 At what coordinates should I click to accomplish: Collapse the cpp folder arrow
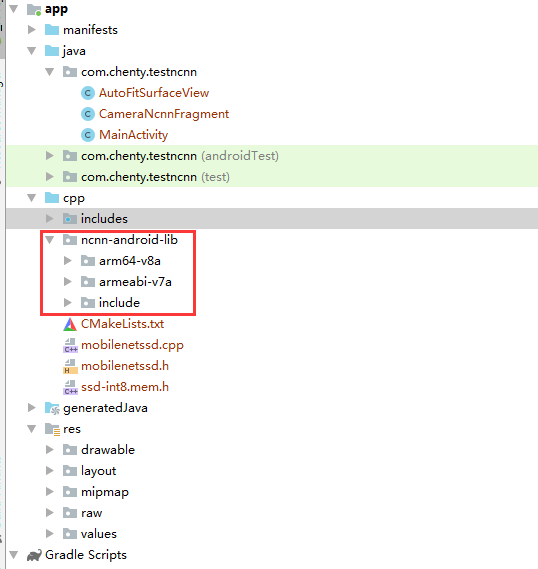point(32,198)
